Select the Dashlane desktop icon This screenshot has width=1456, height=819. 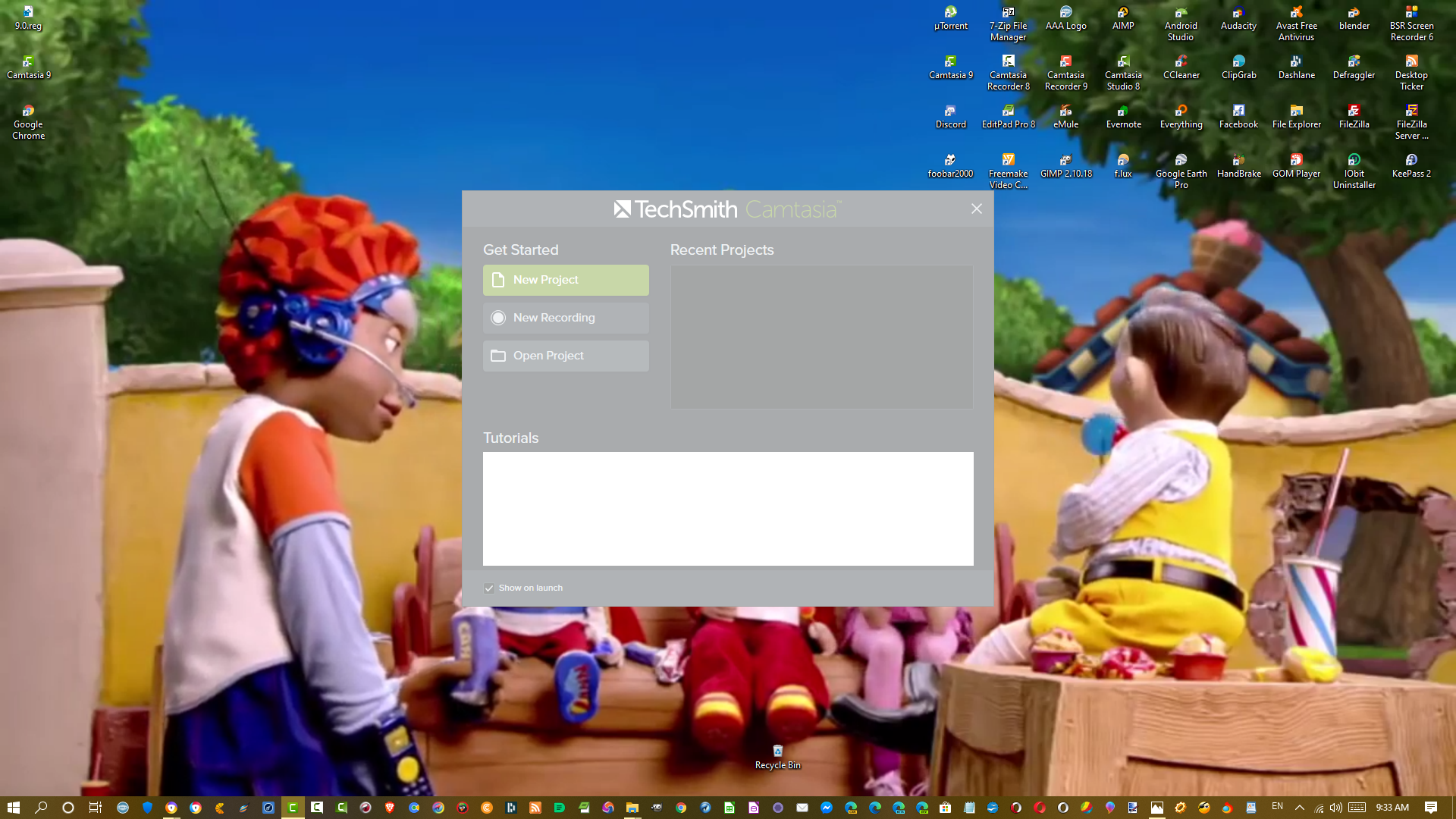pyautogui.click(x=1296, y=67)
